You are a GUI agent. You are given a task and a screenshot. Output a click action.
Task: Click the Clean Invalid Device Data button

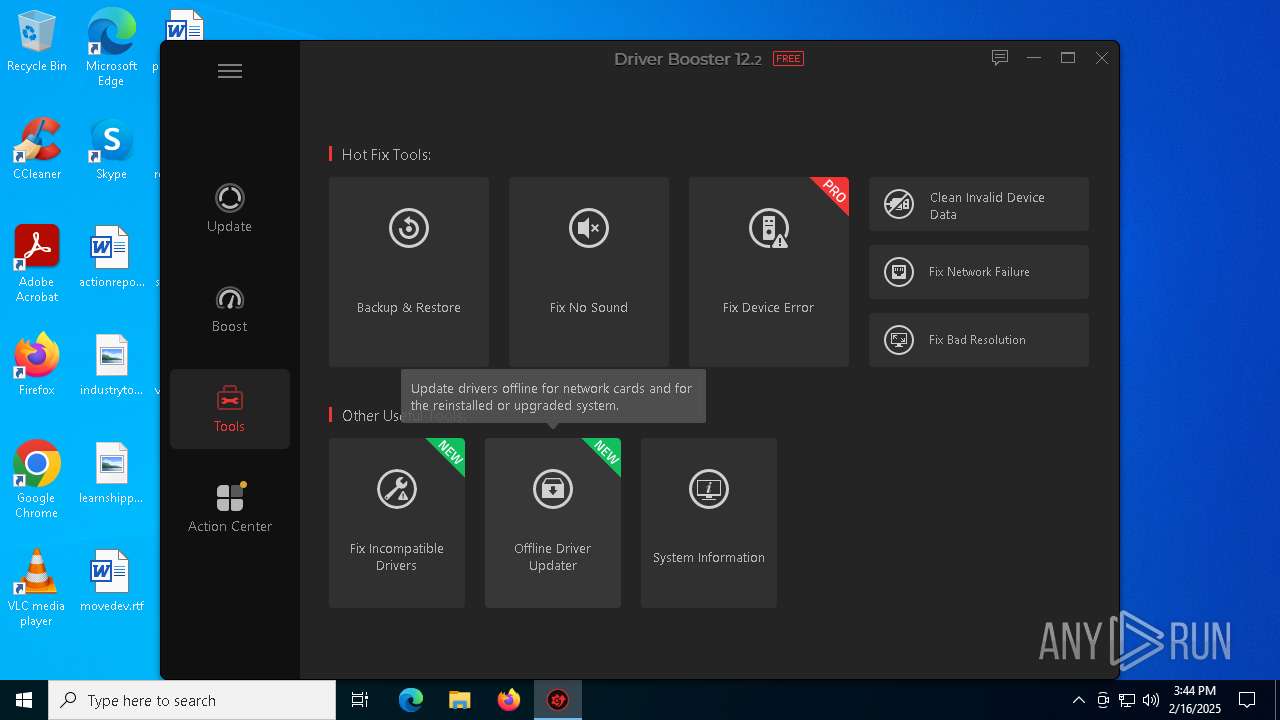coord(979,205)
